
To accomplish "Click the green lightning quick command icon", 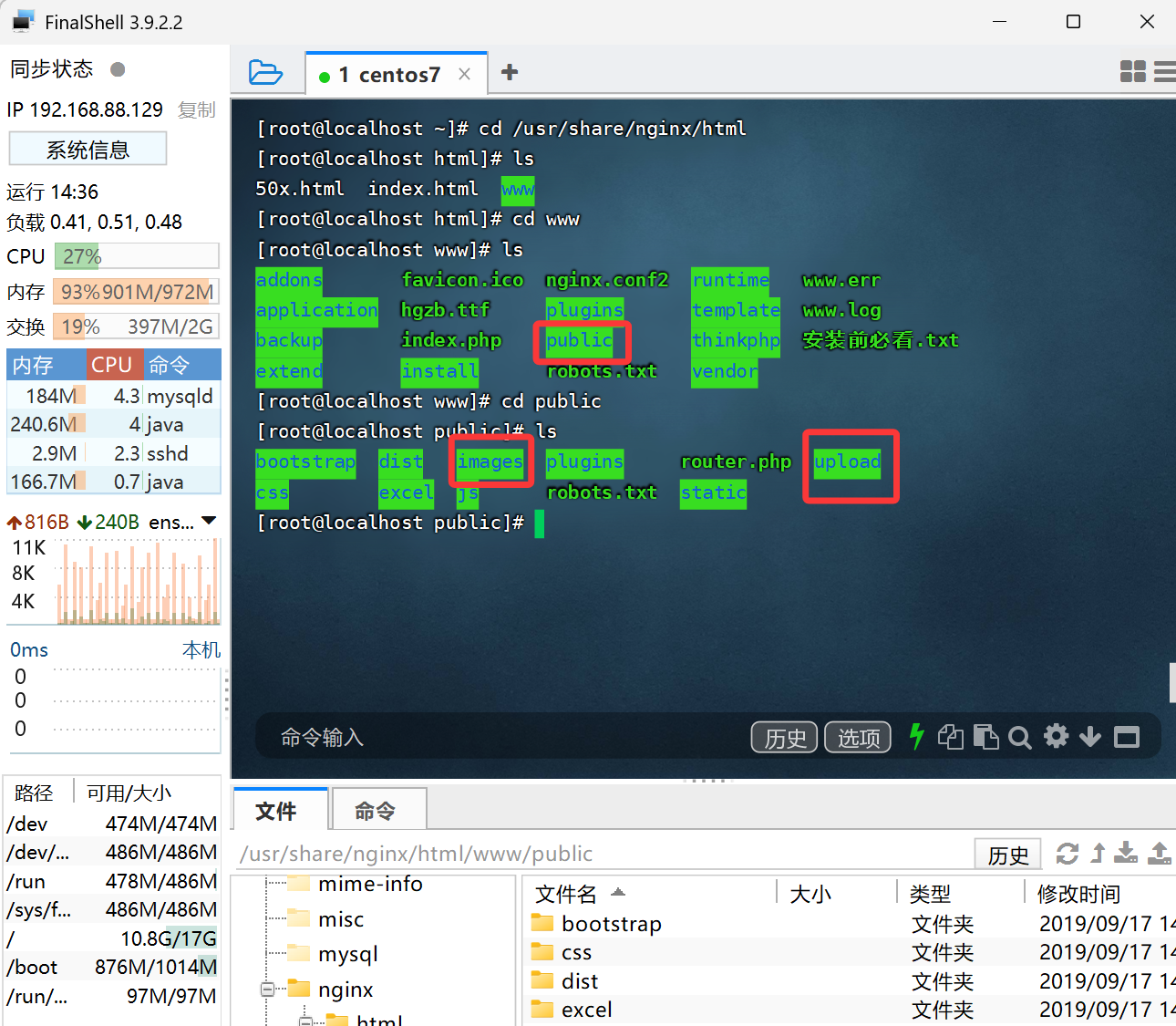I will click(x=917, y=736).
